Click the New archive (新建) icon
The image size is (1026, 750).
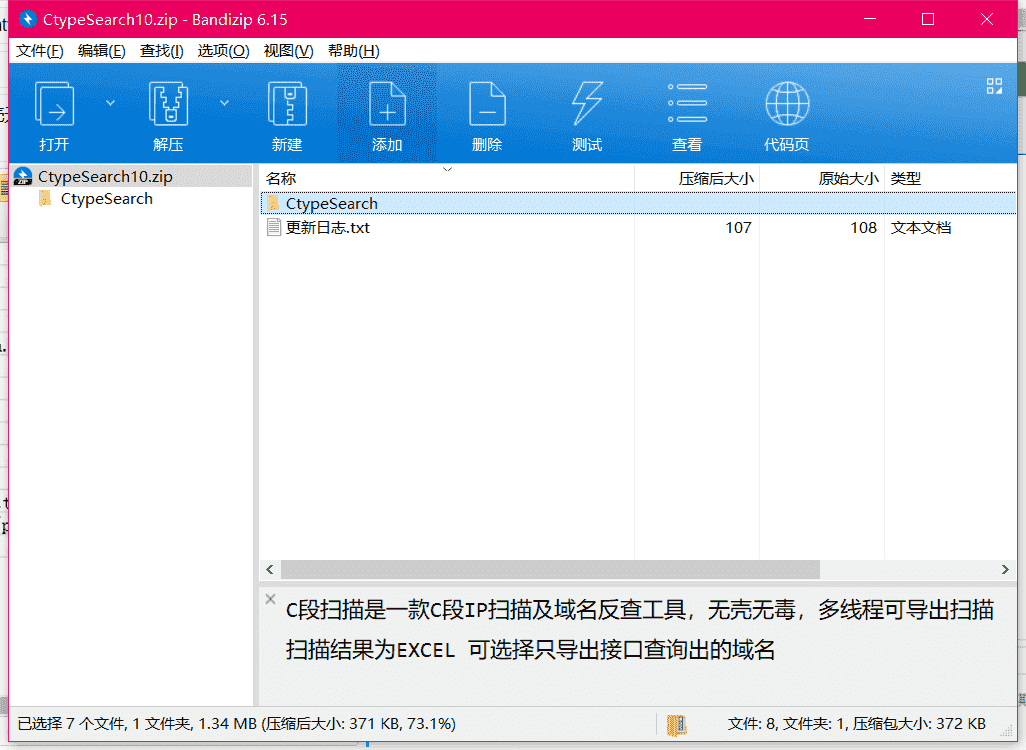[x=287, y=103]
